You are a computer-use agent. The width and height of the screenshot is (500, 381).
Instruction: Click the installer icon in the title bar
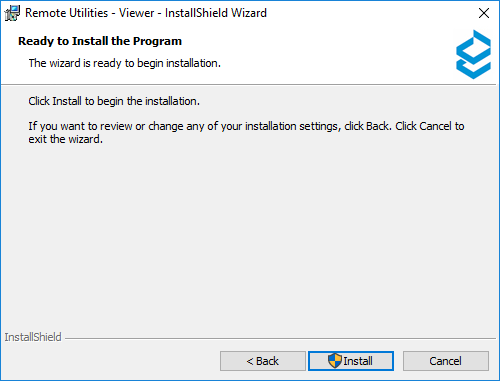pyautogui.click(x=12, y=13)
